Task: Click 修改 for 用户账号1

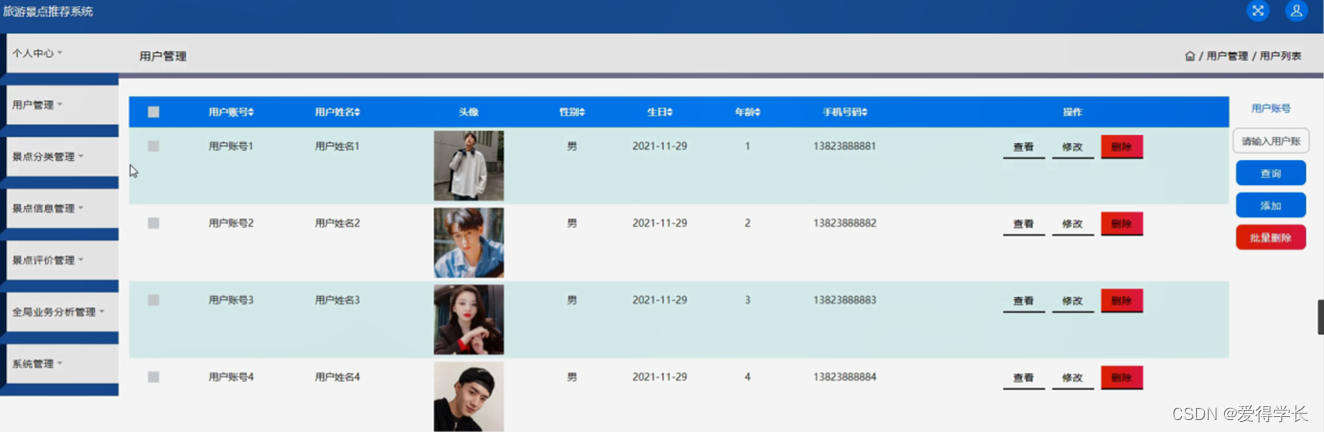Action: (1072, 147)
